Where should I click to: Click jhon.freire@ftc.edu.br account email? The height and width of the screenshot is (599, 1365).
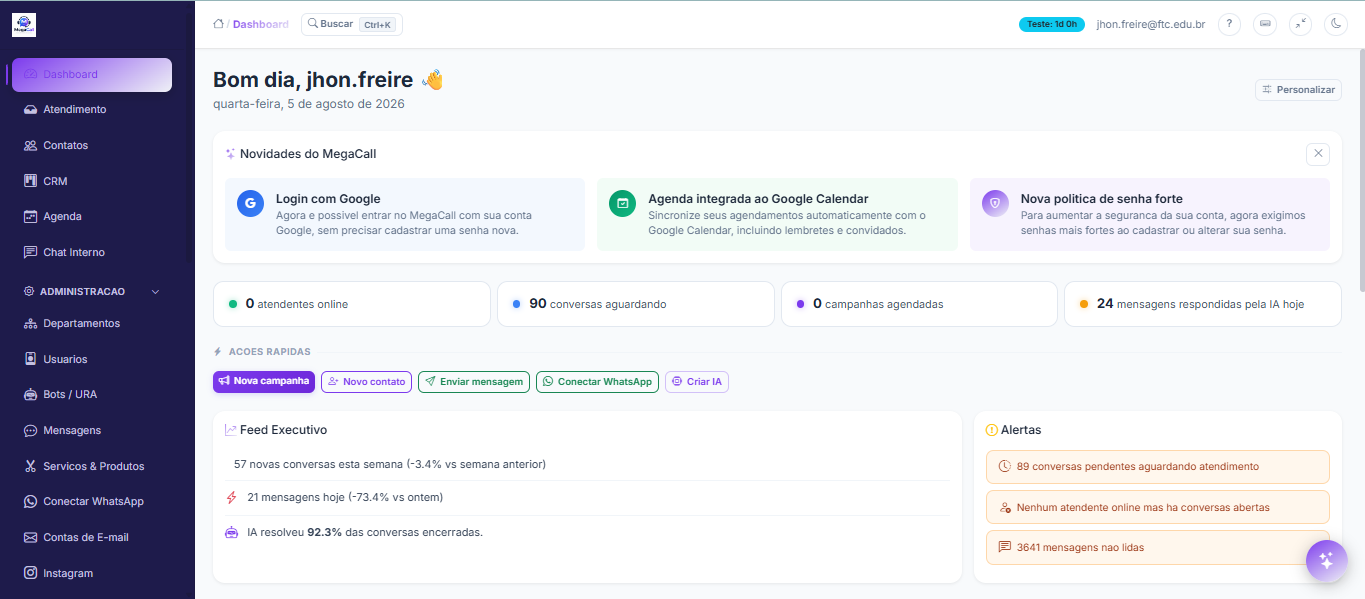coord(1150,24)
